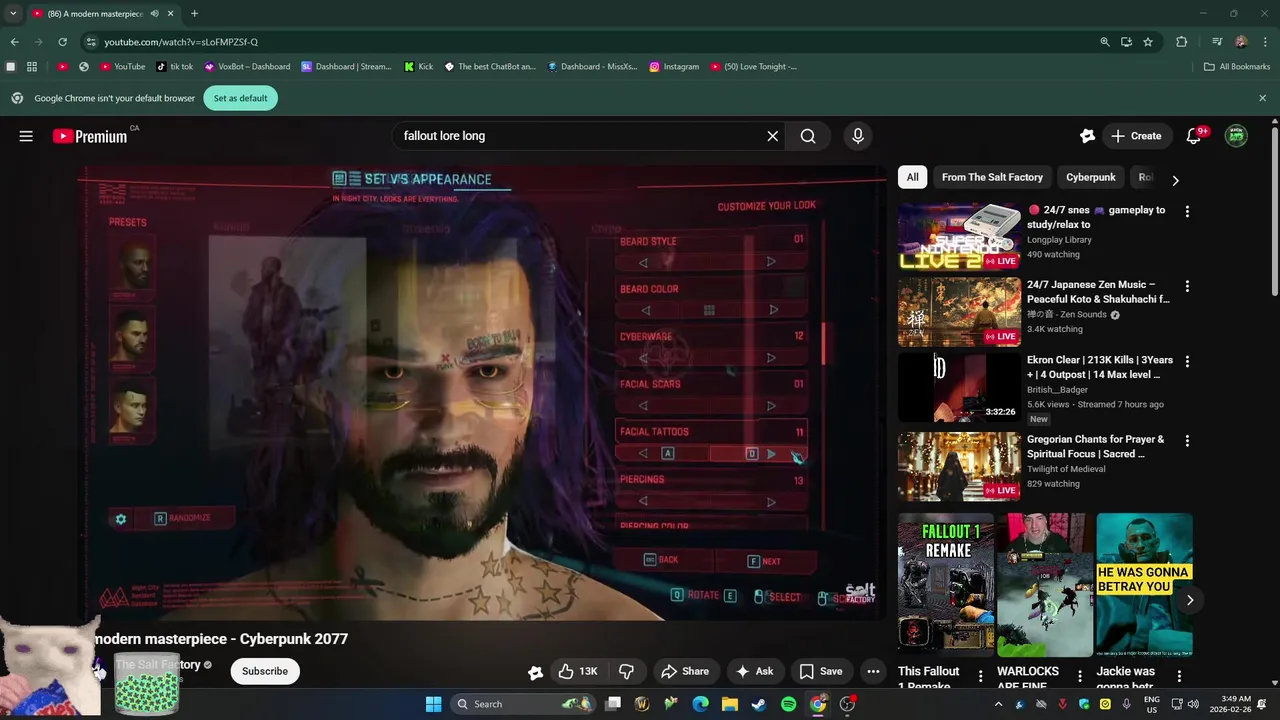Open the Instagram bookmark
The width and height of the screenshot is (1280, 720).
[x=674, y=67]
